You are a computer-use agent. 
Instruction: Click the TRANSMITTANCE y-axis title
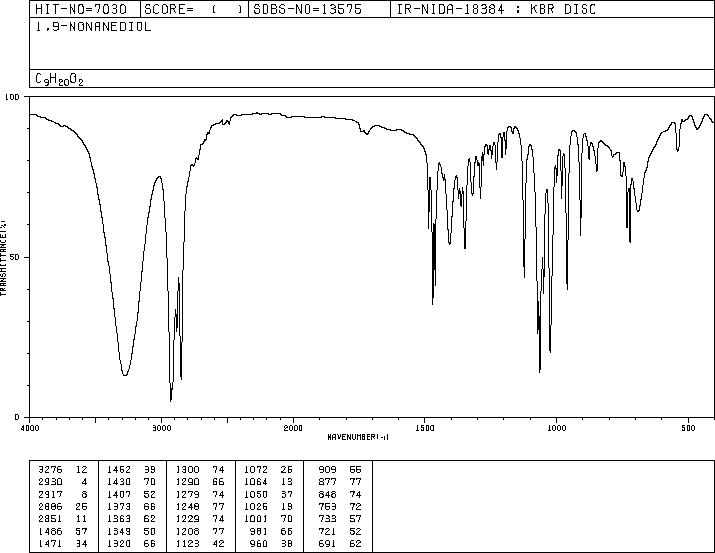point(3,258)
